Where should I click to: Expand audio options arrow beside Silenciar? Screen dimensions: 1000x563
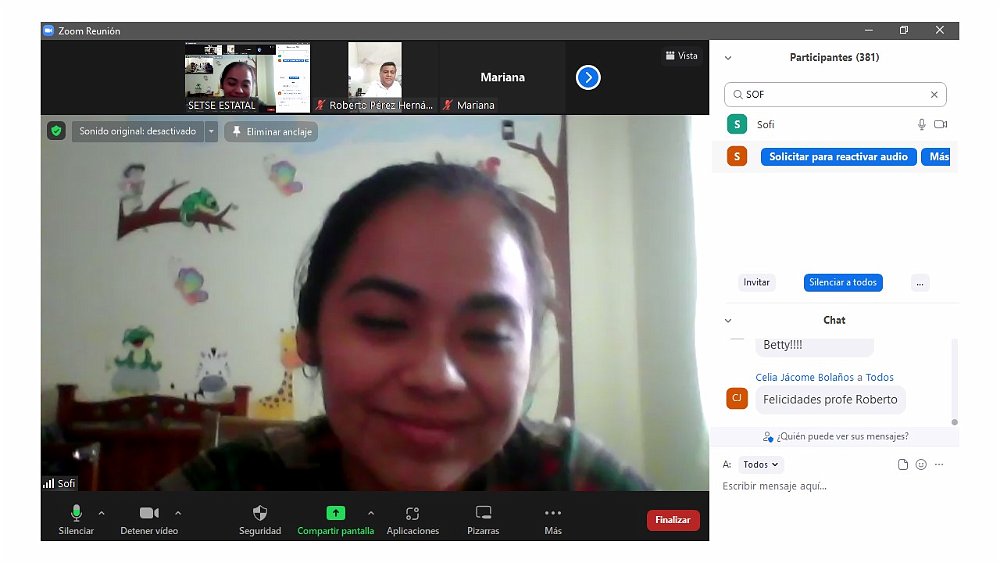[101, 513]
